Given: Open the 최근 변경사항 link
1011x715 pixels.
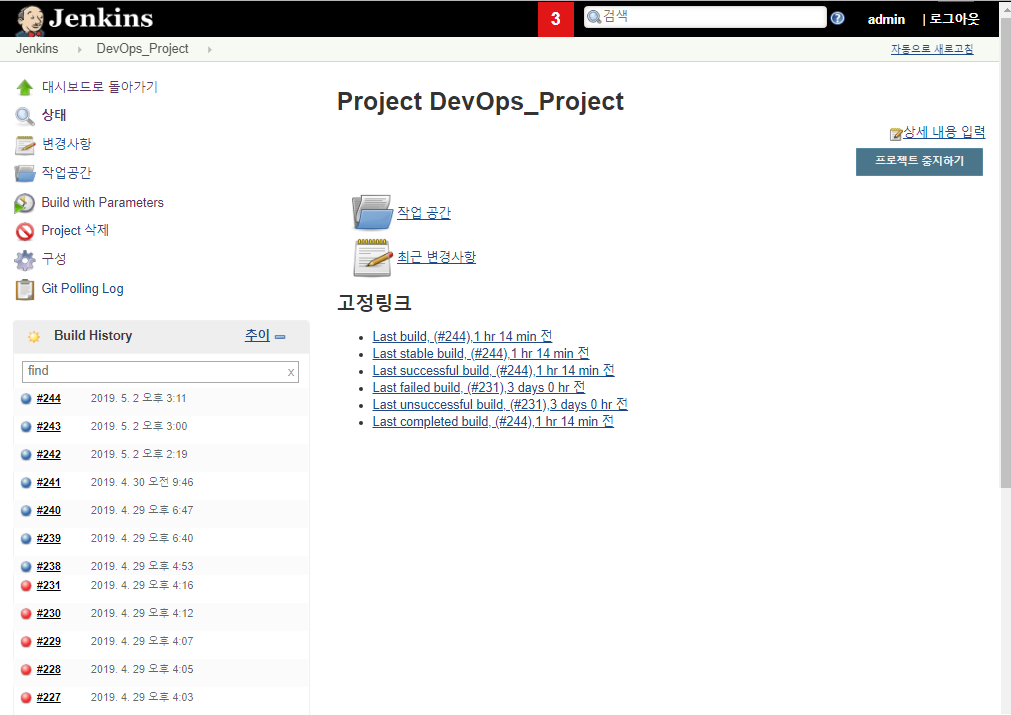Looking at the screenshot, I should click(436, 257).
